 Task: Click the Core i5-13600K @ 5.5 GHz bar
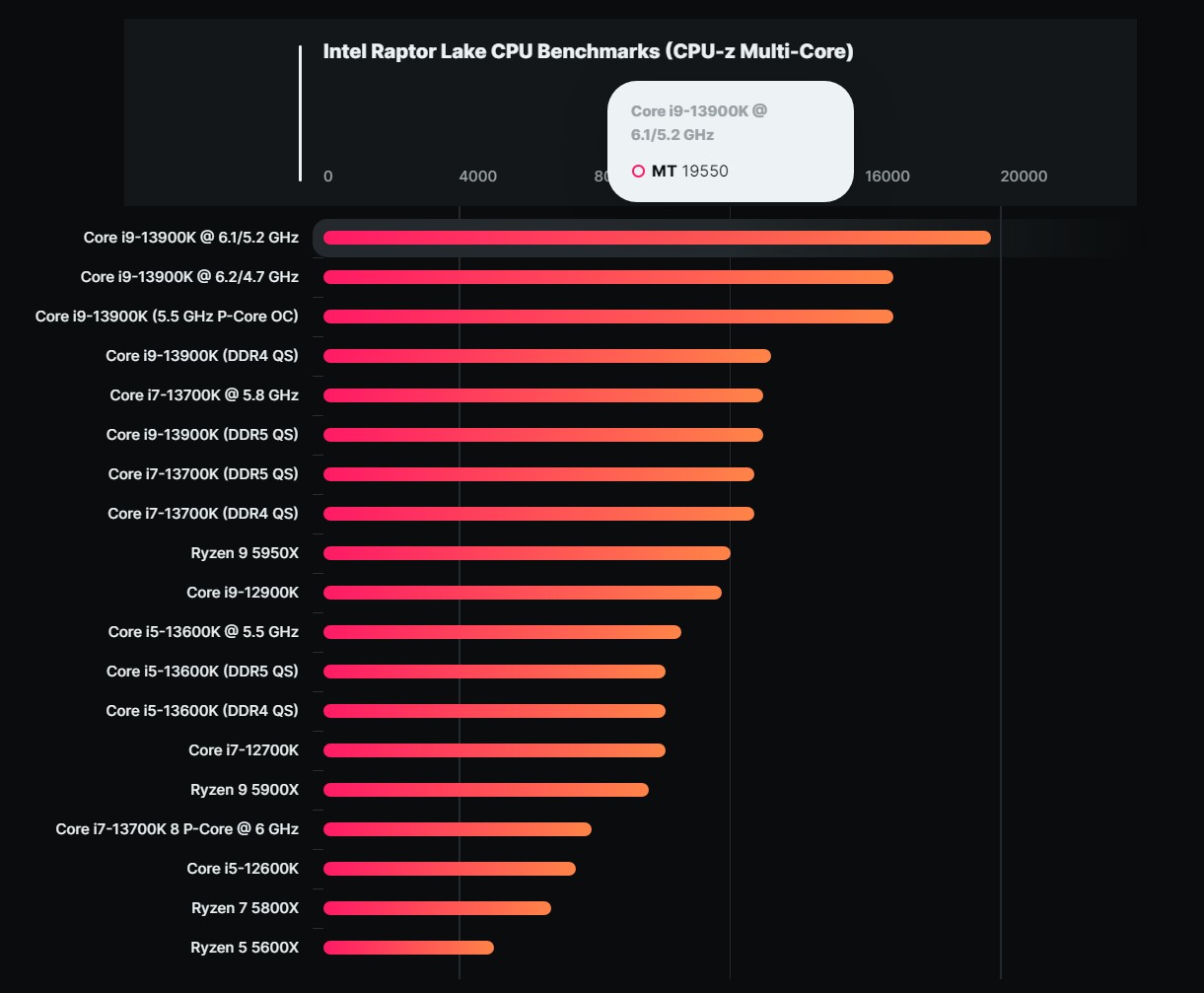coord(502,632)
